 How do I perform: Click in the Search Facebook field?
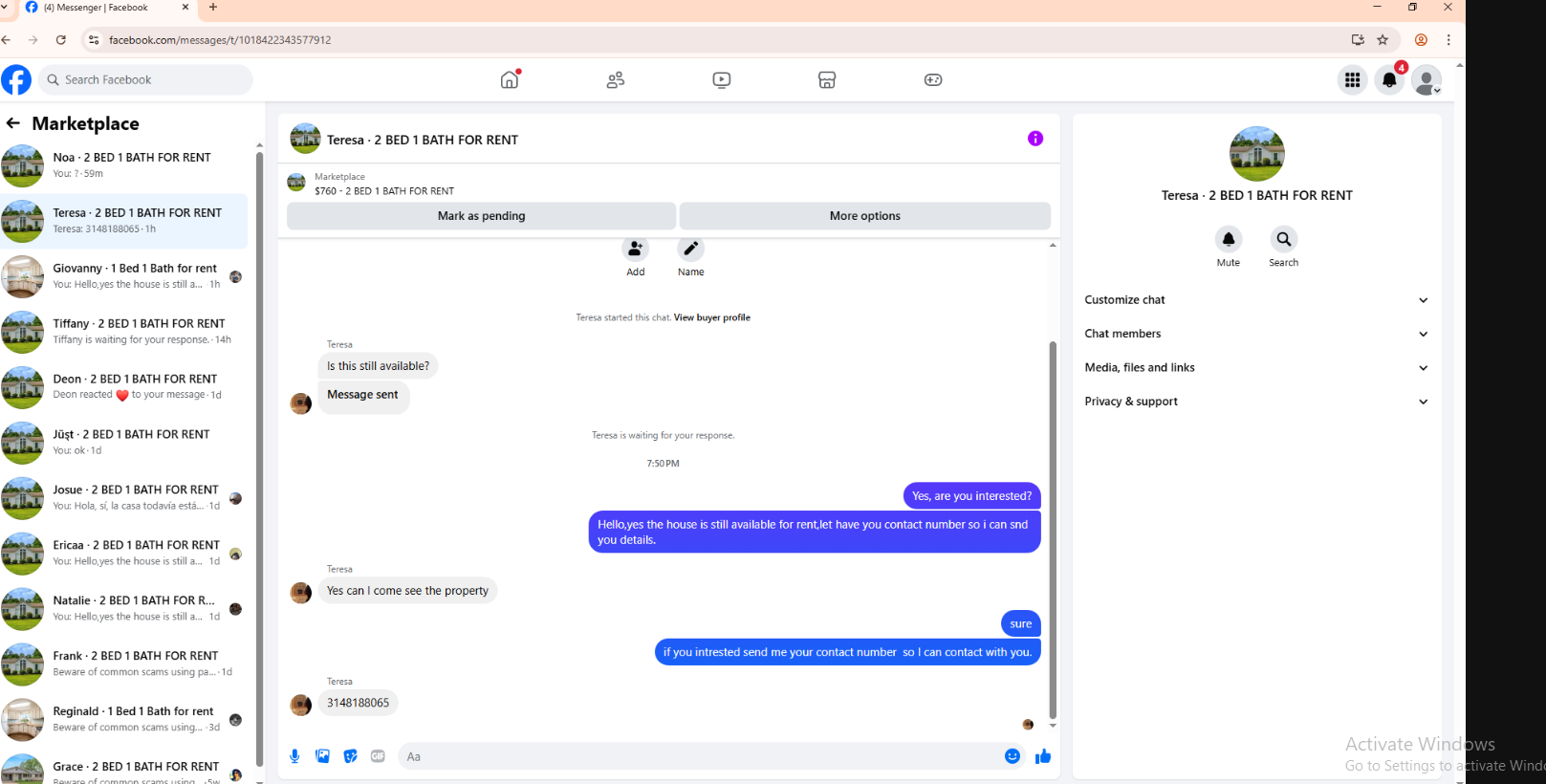pyautogui.click(x=145, y=80)
